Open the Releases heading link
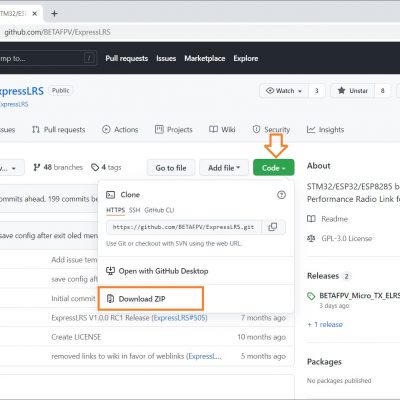The image size is (400, 400). [323, 276]
